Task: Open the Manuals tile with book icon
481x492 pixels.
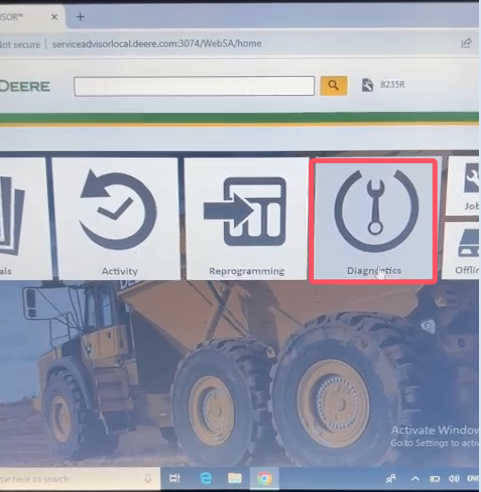Action: (23, 219)
